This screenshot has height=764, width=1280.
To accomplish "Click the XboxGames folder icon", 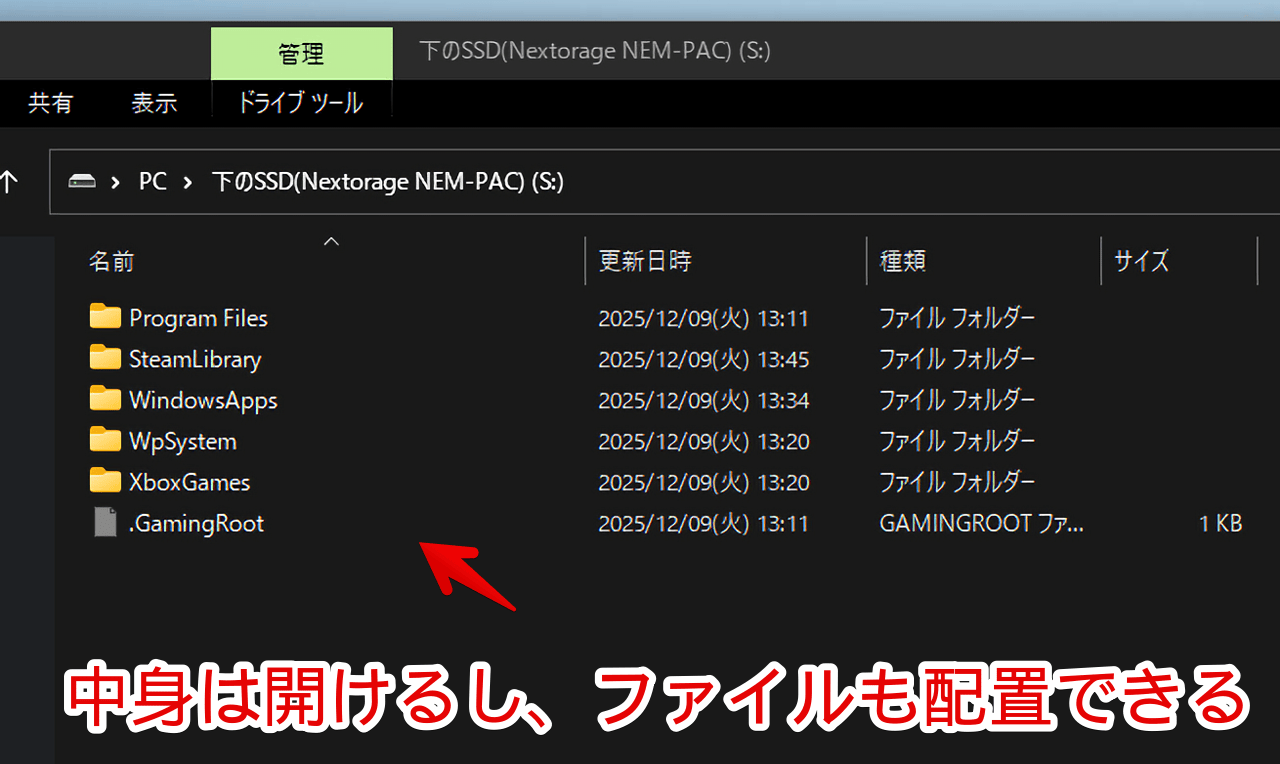I will [x=104, y=482].
